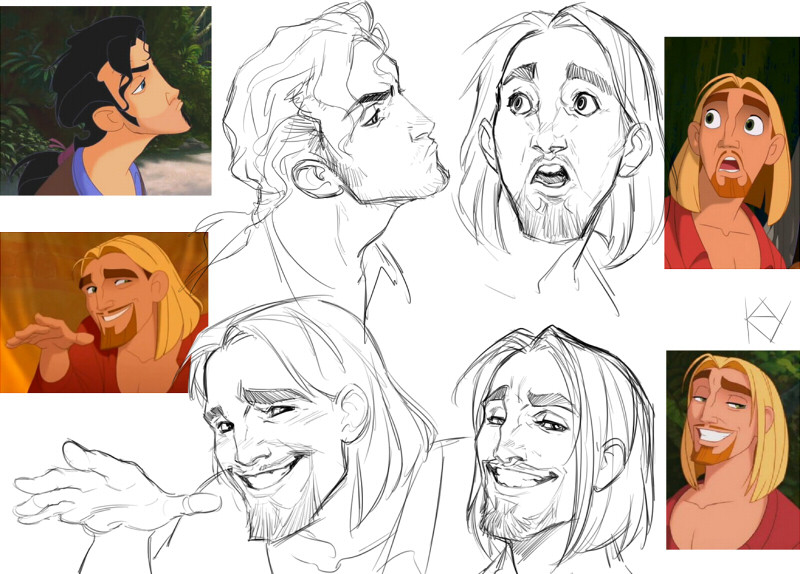Select the blonde character gesturing reference image
Image resolution: width=800 pixels, height=574 pixels.
click(104, 312)
